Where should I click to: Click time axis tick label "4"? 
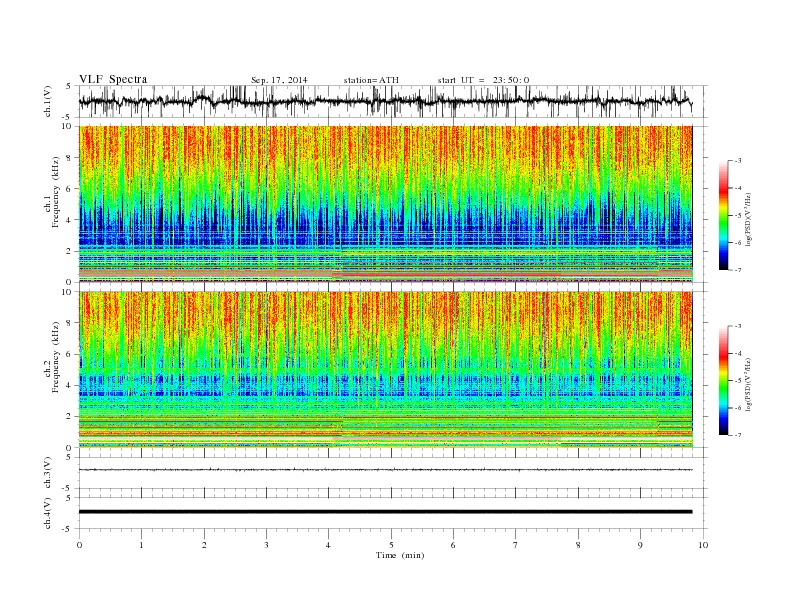328,545
